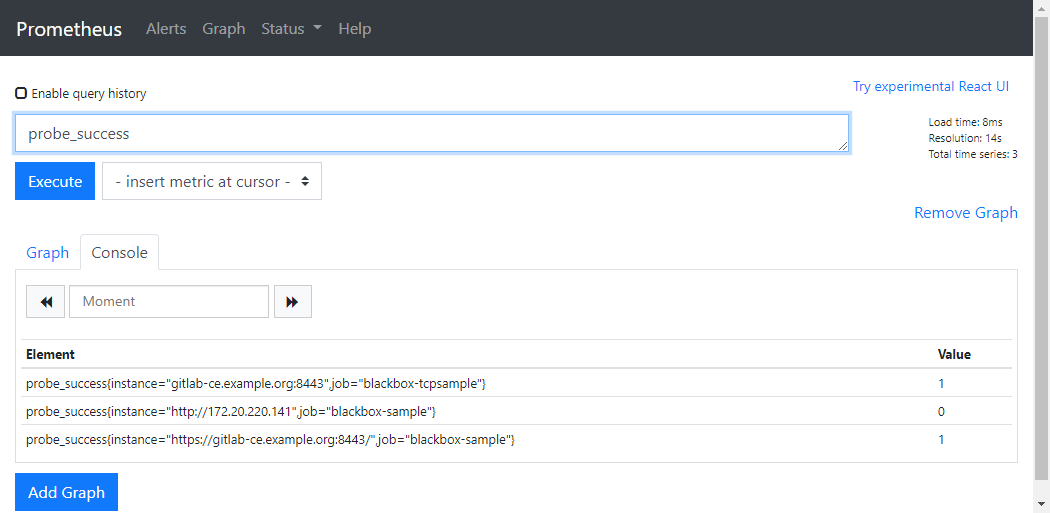
Task: Click the Load time: 8ms text
Action: (x=965, y=123)
